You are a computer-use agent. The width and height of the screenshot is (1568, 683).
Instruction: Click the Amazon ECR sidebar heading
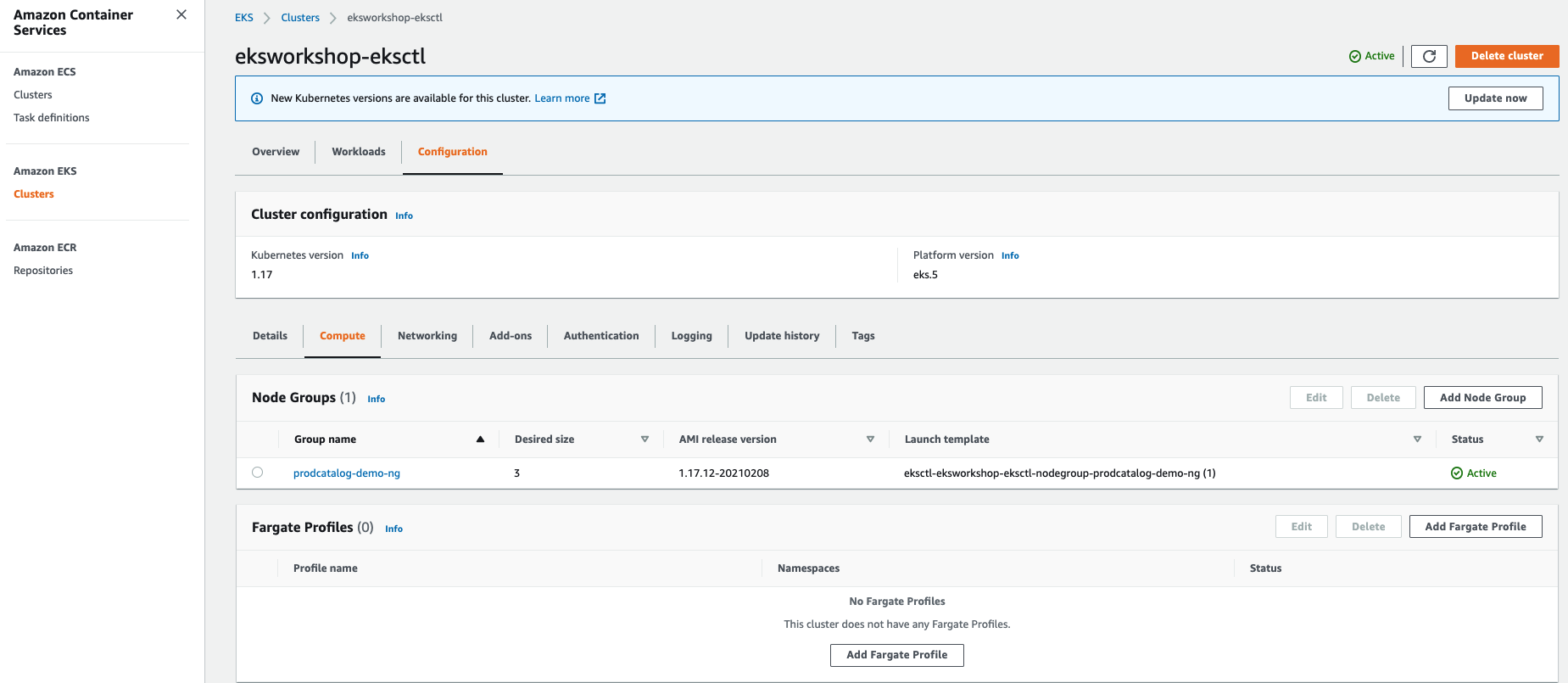tap(45, 248)
